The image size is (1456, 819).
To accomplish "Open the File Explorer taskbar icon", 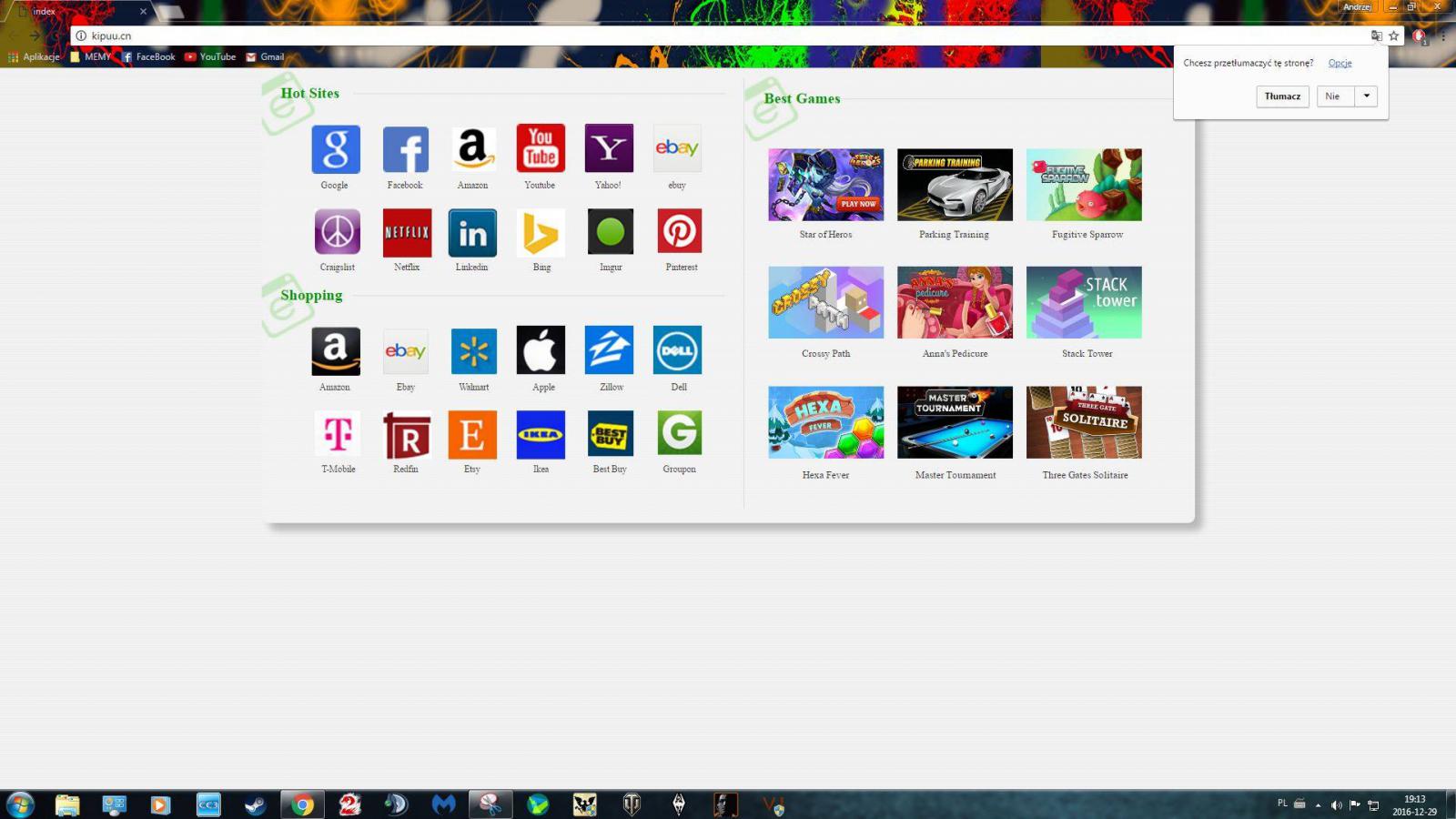I will tap(67, 804).
